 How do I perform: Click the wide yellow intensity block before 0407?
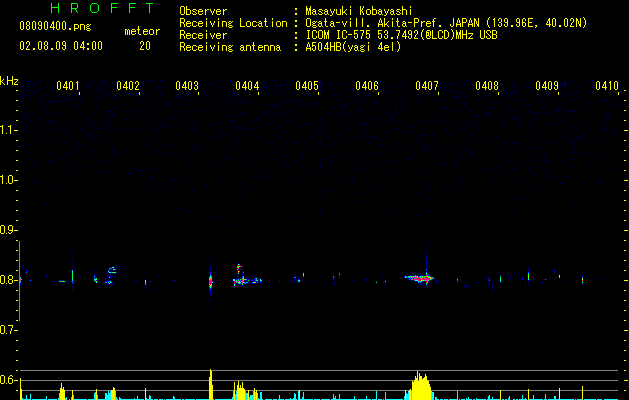(x=421, y=386)
